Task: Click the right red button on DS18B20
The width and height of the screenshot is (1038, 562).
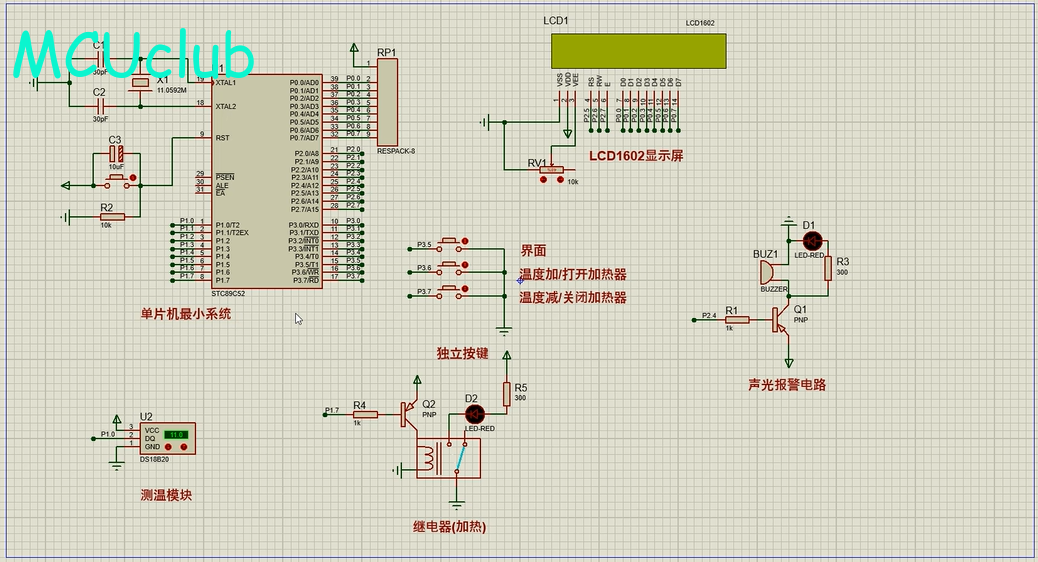Action: point(183,446)
